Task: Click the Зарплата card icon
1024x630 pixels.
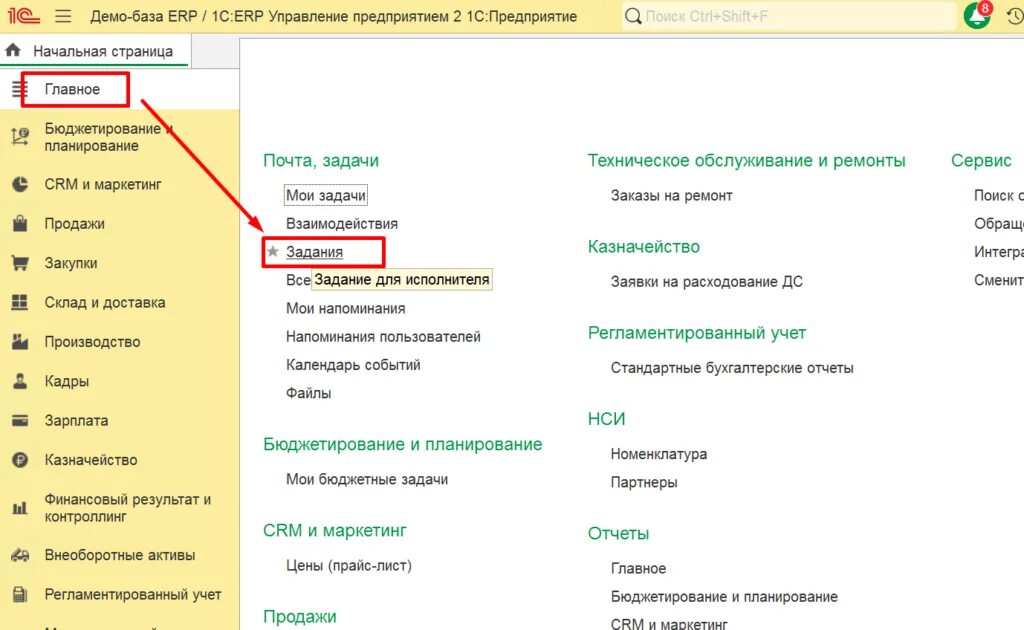Action: [20, 420]
